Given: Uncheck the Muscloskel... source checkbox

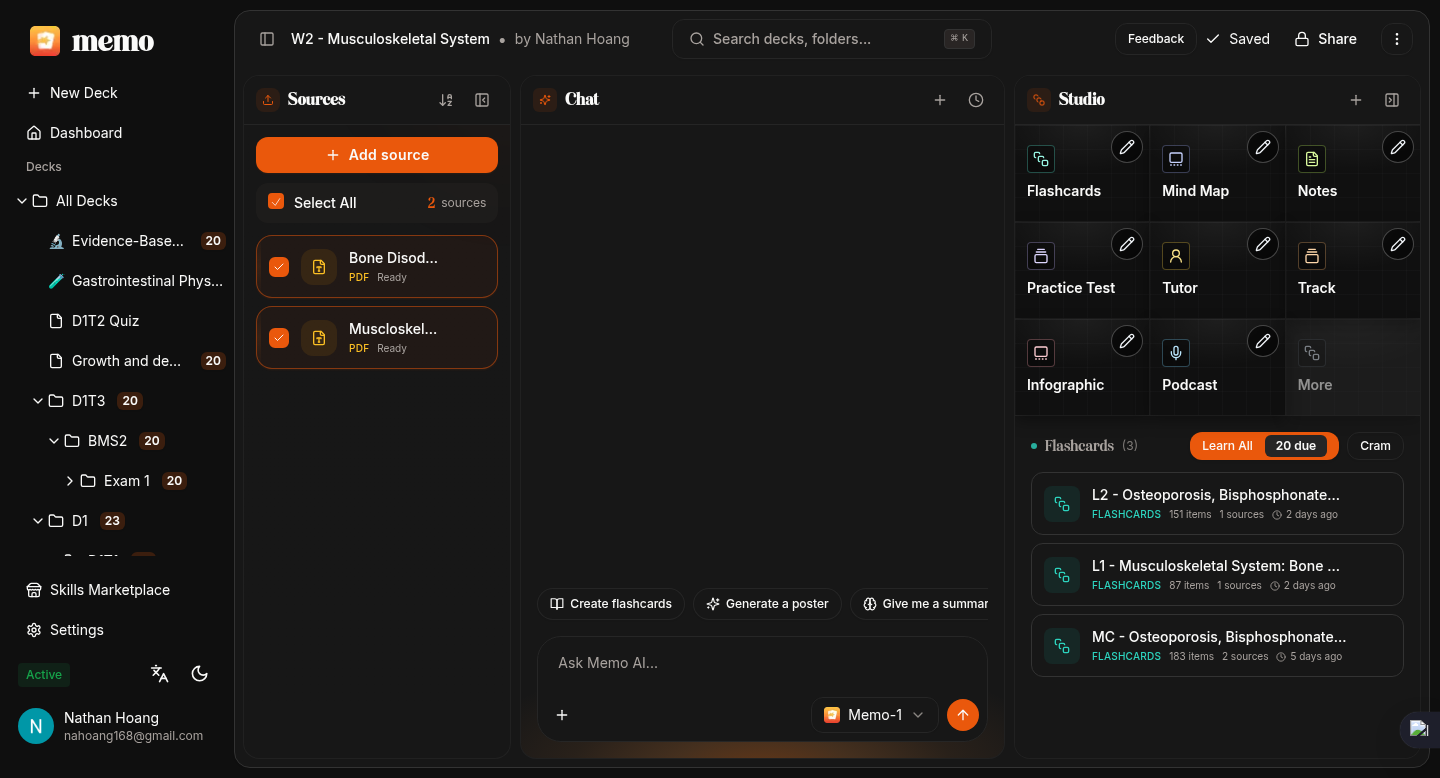Looking at the screenshot, I should coord(279,338).
